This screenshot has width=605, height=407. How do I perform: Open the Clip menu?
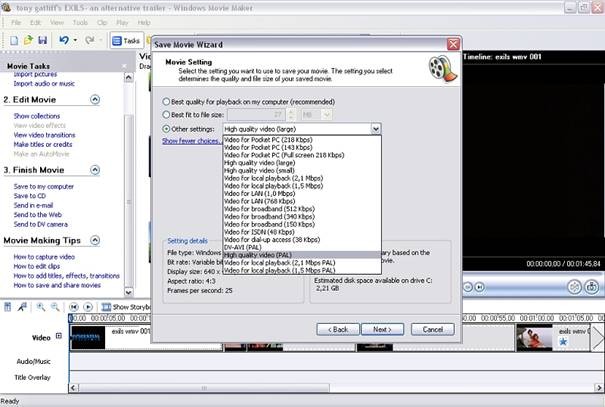coord(102,22)
